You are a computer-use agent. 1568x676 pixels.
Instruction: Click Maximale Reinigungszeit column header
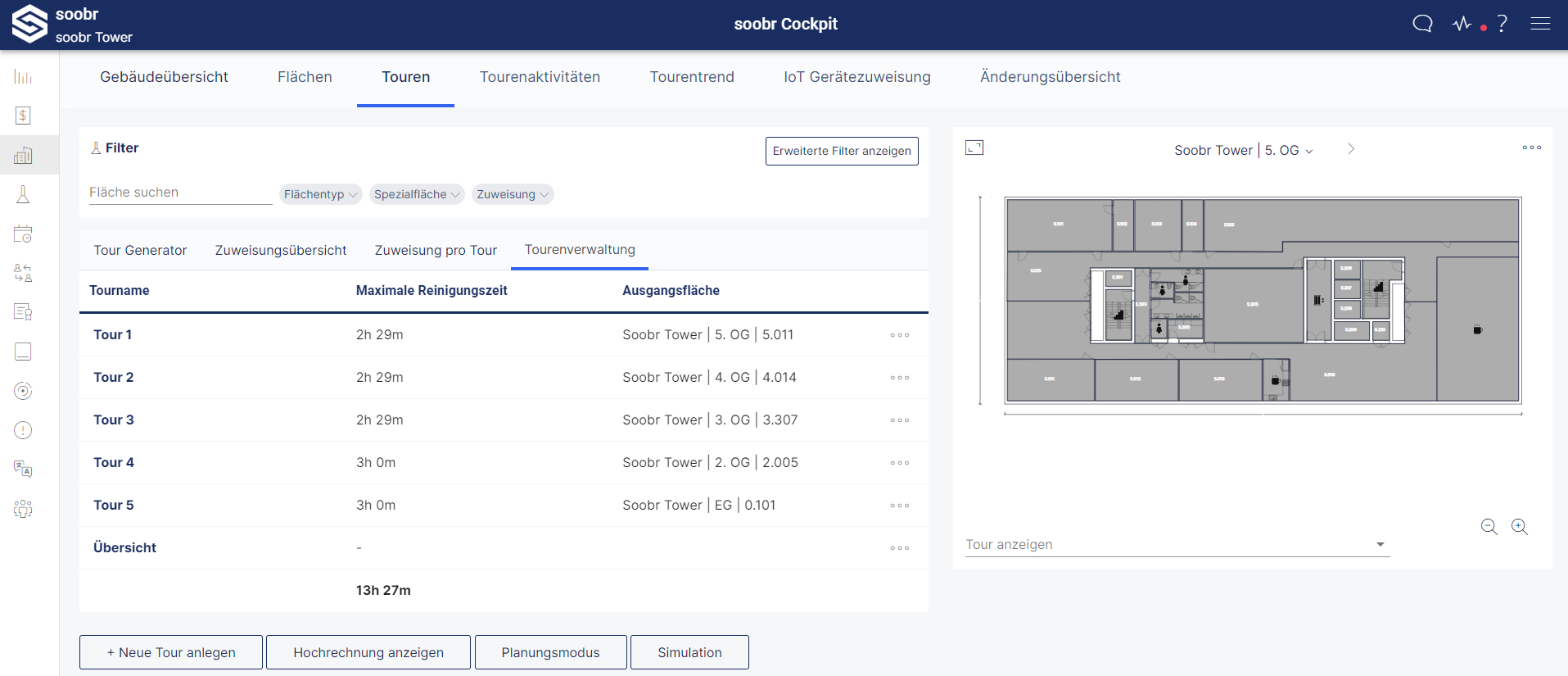click(x=432, y=290)
